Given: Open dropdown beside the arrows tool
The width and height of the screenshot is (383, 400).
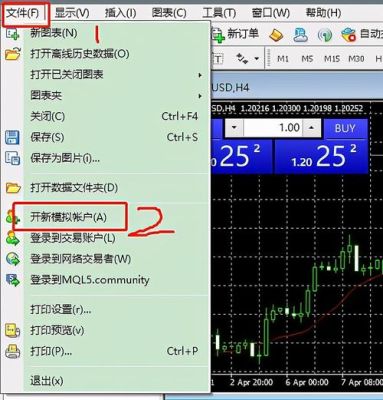Looking at the screenshot, I should pyautogui.click(x=257, y=59).
